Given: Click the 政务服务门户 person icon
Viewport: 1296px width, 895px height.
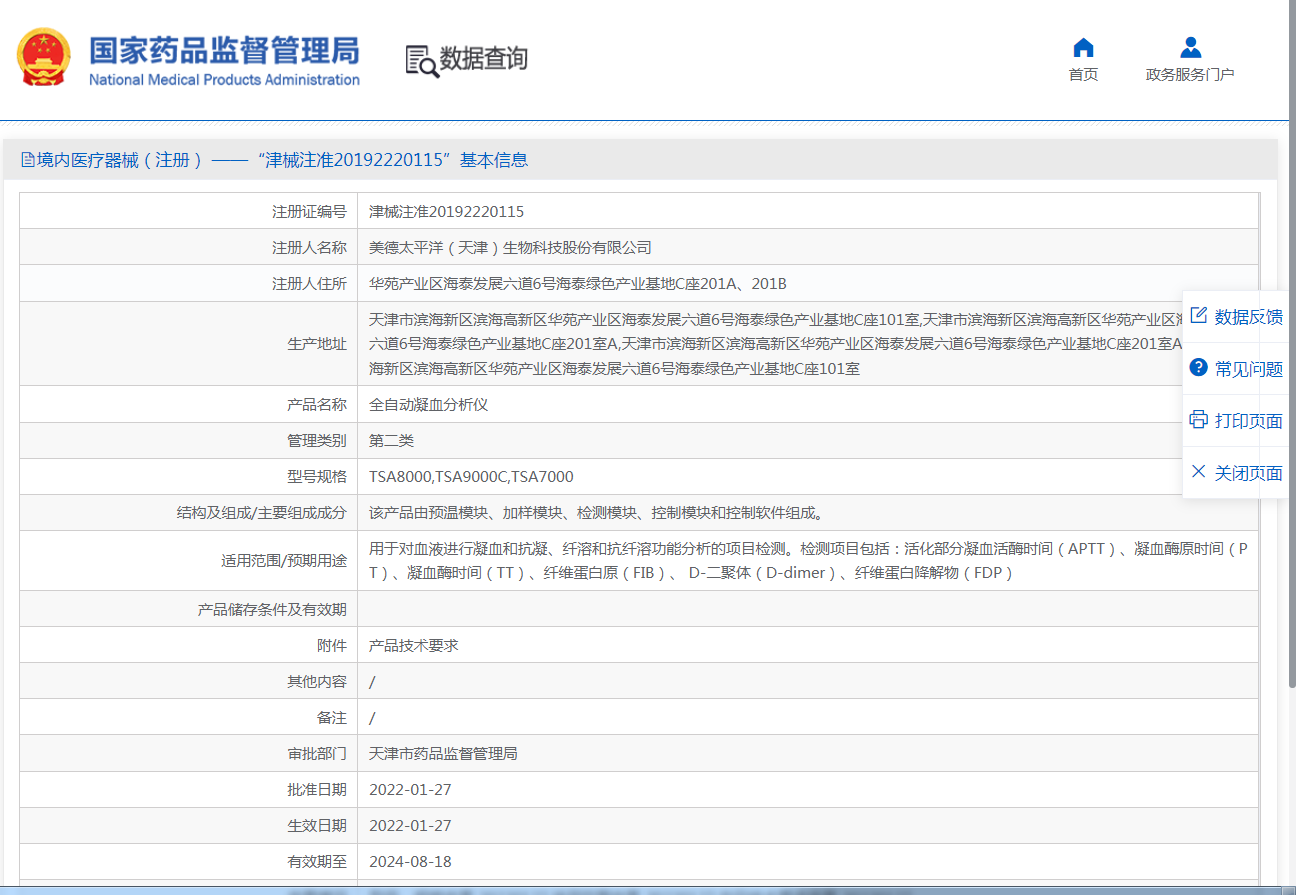Looking at the screenshot, I should 1190,48.
